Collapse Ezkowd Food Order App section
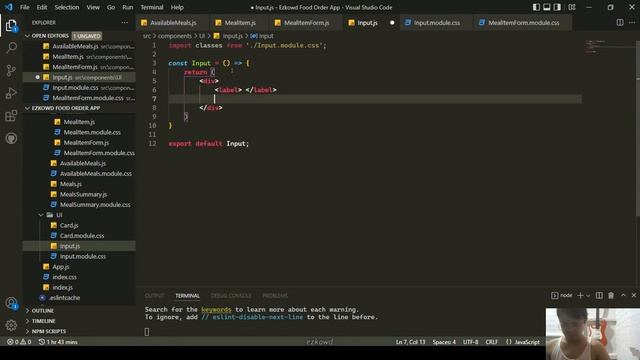This screenshot has height=360, width=640. coord(27,108)
